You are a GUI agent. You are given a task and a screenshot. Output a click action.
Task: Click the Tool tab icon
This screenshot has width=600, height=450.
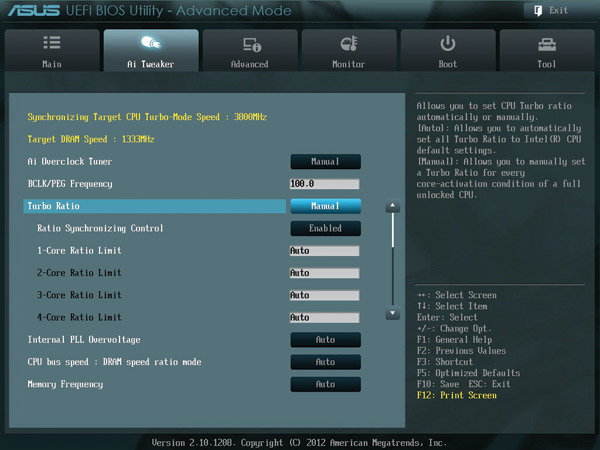pyautogui.click(x=547, y=45)
